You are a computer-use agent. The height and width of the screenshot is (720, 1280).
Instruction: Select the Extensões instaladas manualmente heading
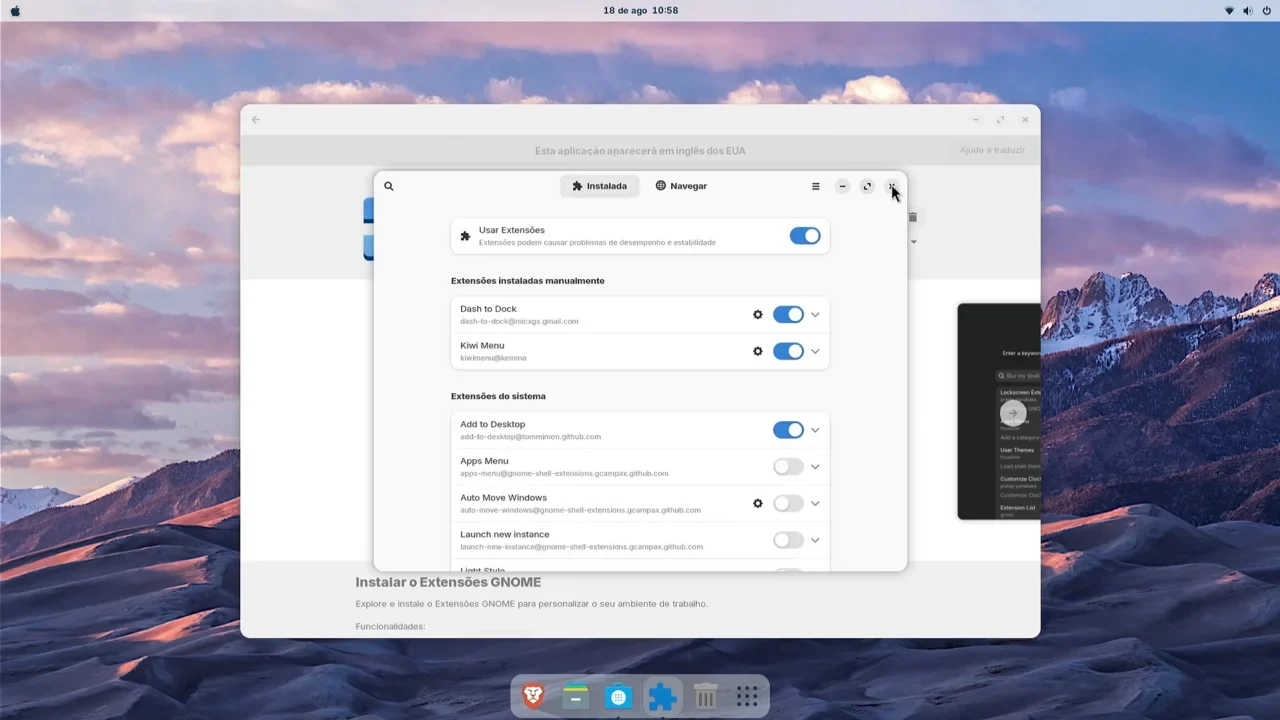click(528, 281)
